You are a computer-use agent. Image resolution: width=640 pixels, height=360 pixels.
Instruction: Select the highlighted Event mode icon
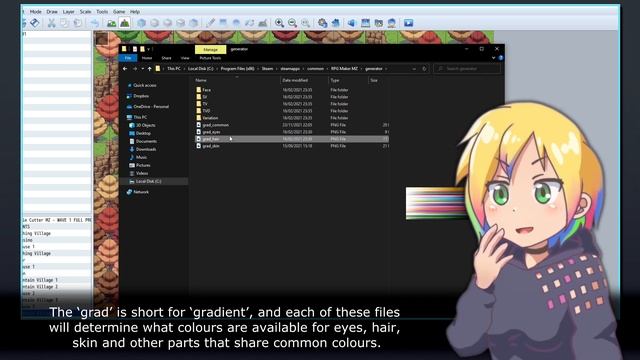(x=124, y=23)
